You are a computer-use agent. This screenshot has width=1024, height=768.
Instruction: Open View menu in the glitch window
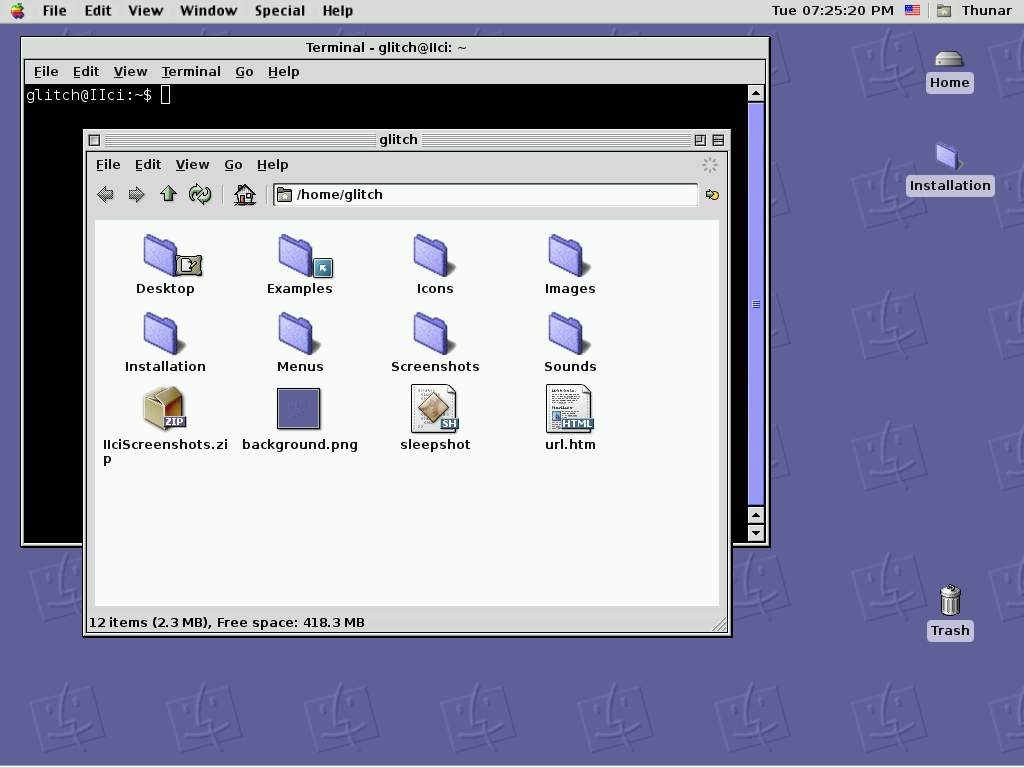pos(192,165)
